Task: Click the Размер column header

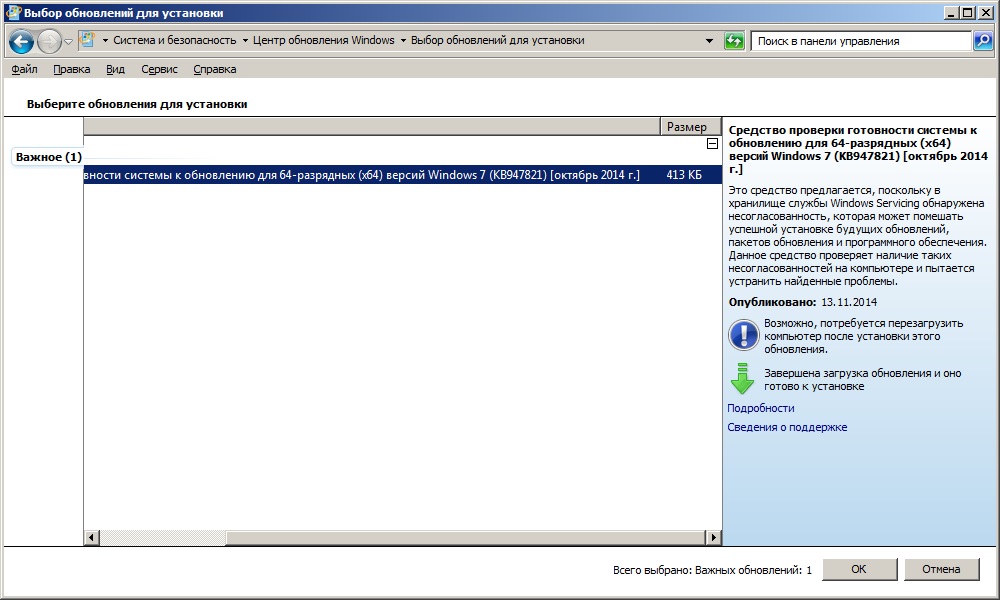Action: [691, 127]
